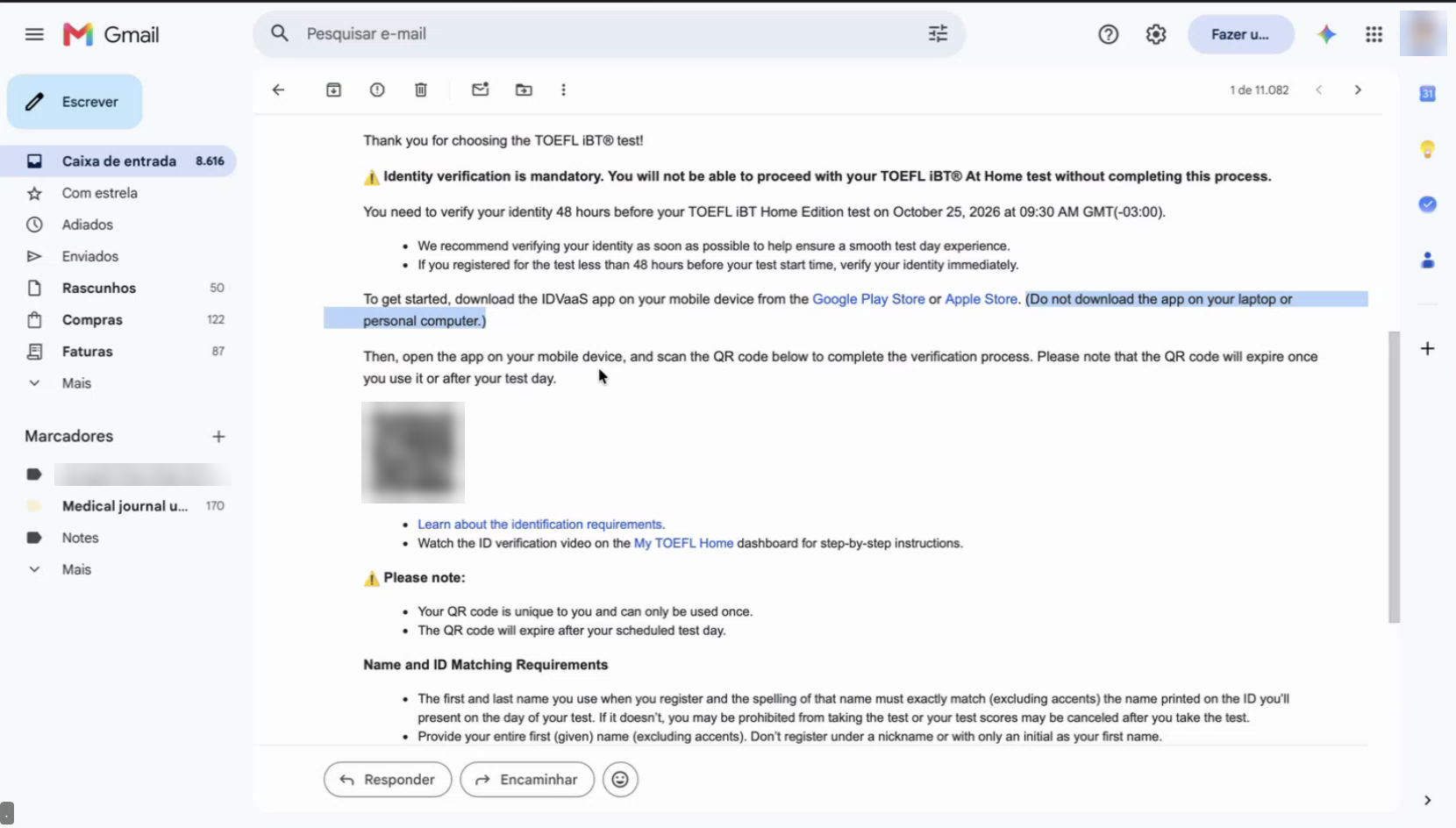Open the Help question mark icon

coord(1108,34)
